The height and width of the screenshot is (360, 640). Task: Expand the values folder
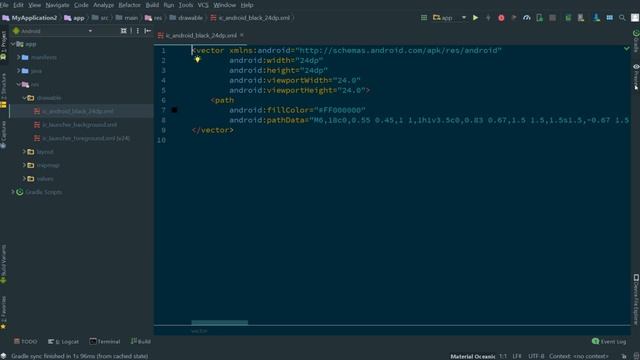point(24,178)
